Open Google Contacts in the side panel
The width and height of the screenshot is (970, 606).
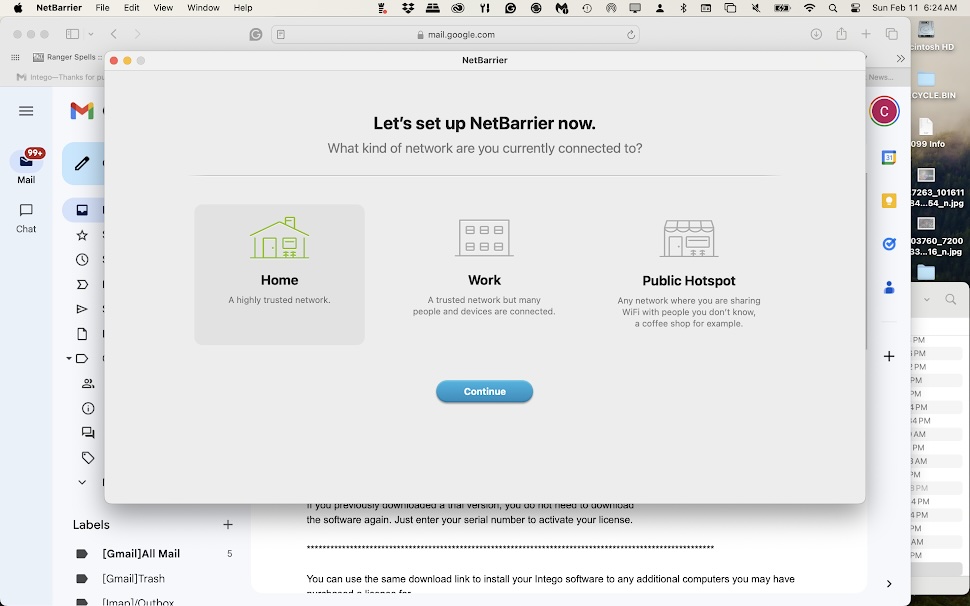[x=889, y=287]
